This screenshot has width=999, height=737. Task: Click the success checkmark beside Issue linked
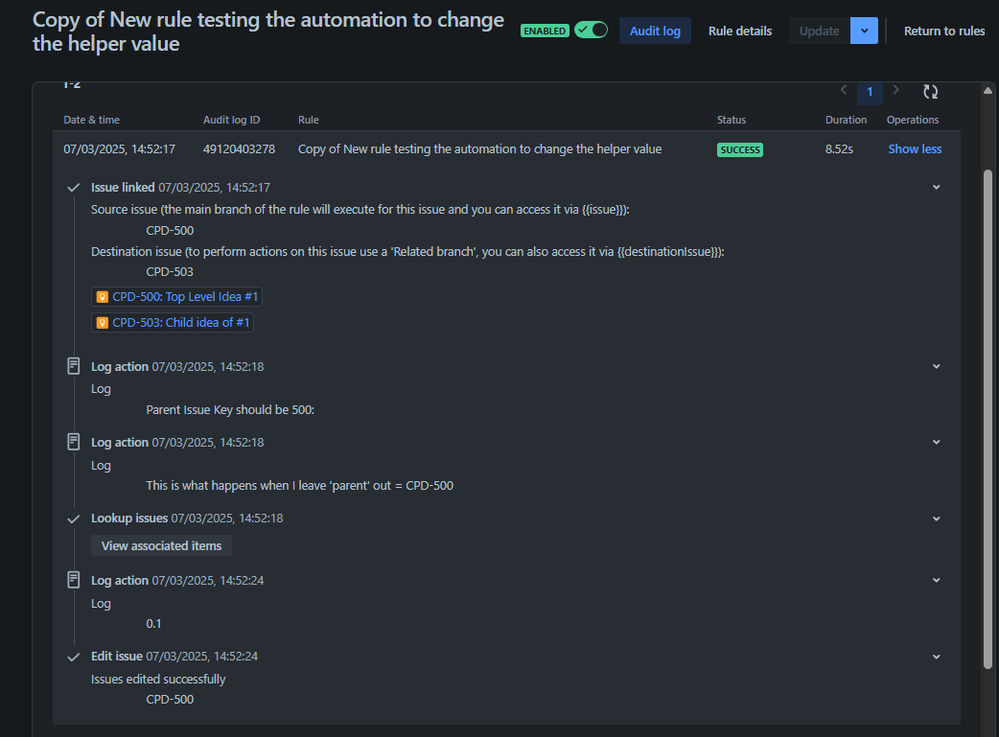pos(73,186)
